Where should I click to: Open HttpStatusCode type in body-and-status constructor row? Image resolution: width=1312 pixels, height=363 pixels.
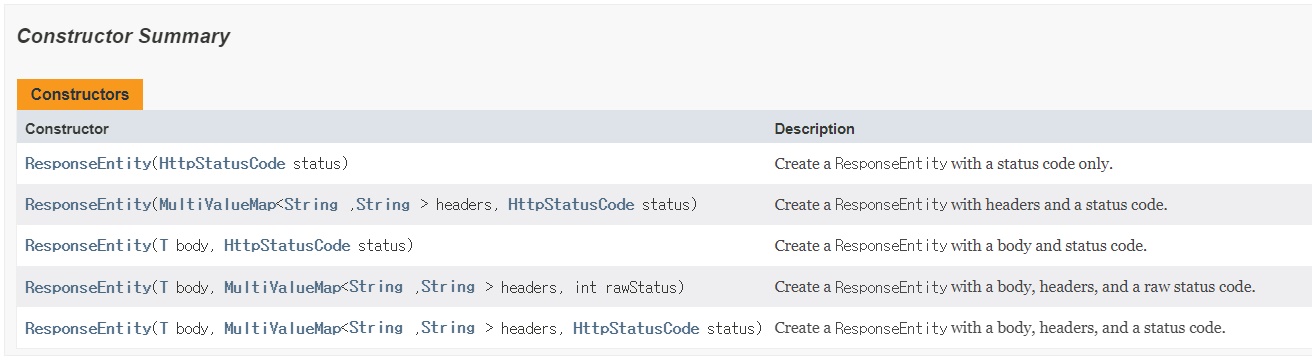(x=287, y=245)
